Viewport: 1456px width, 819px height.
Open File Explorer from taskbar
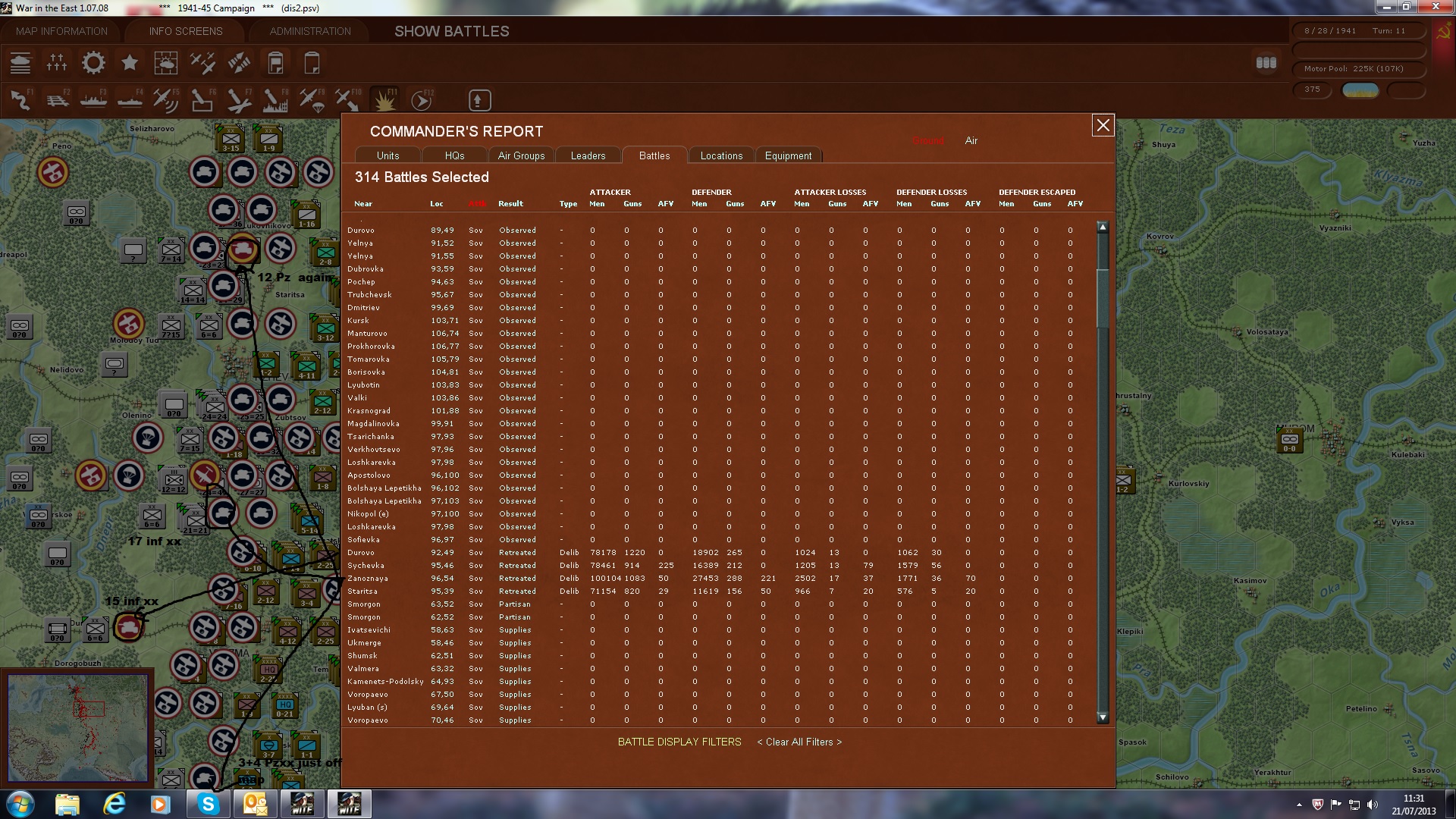pyautogui.click(x=67, y=804)
